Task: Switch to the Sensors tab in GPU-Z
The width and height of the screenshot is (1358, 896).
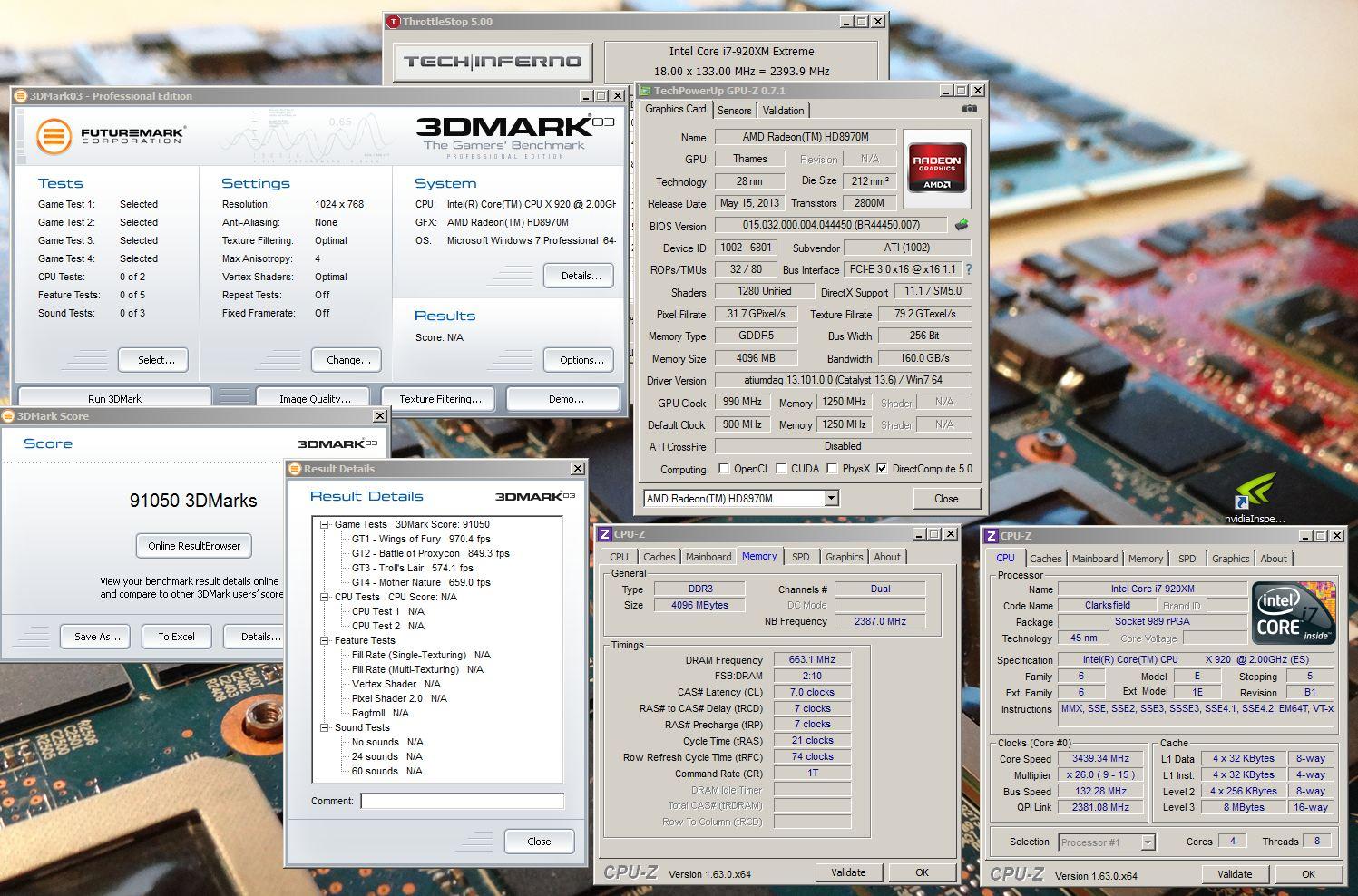Action: coord(735,111)
